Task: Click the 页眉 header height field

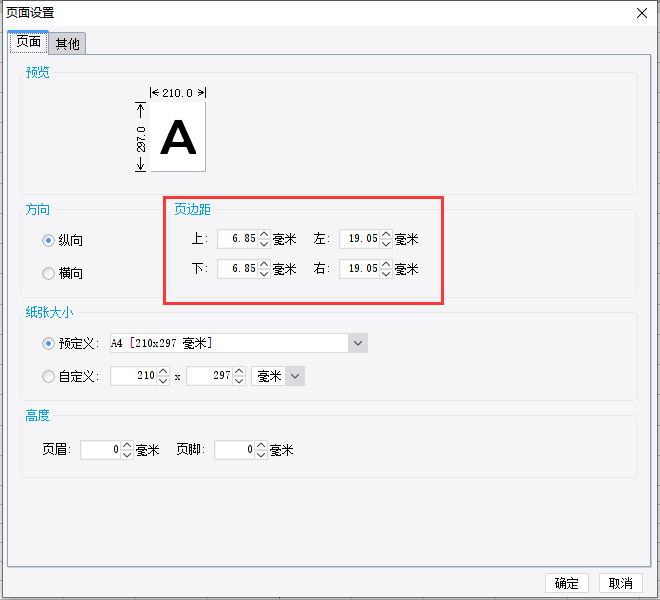Action: pos(101,450)
